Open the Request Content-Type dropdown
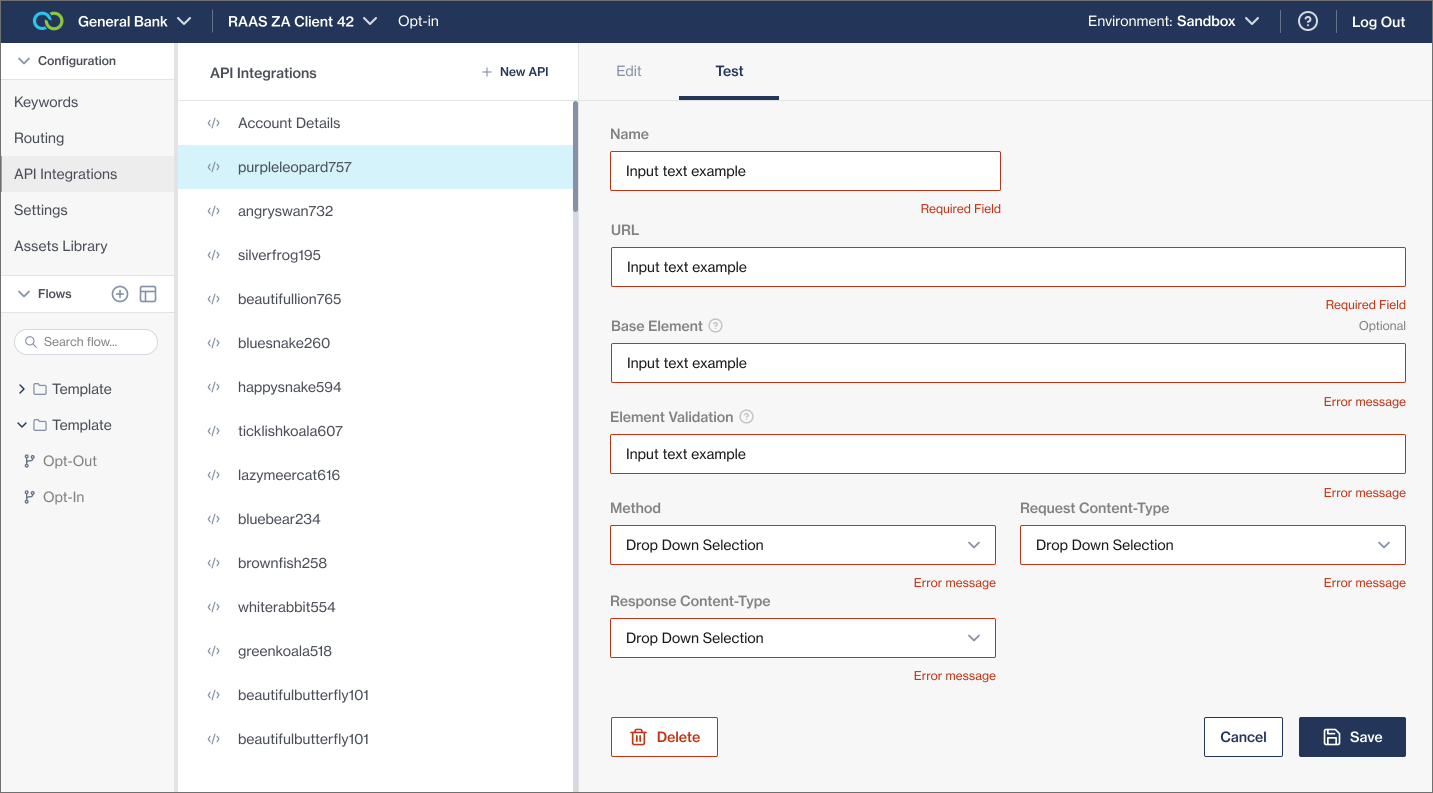 pyautogui.click(x=1212, y=545)
